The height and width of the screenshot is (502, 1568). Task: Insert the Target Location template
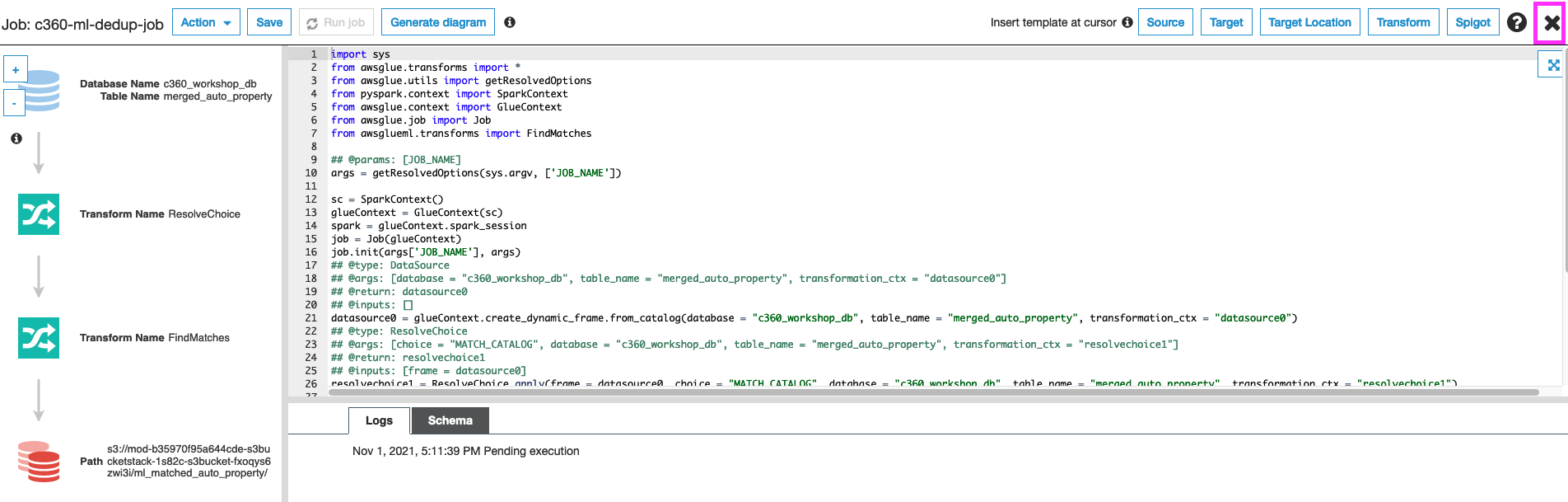click(1309, 22)
